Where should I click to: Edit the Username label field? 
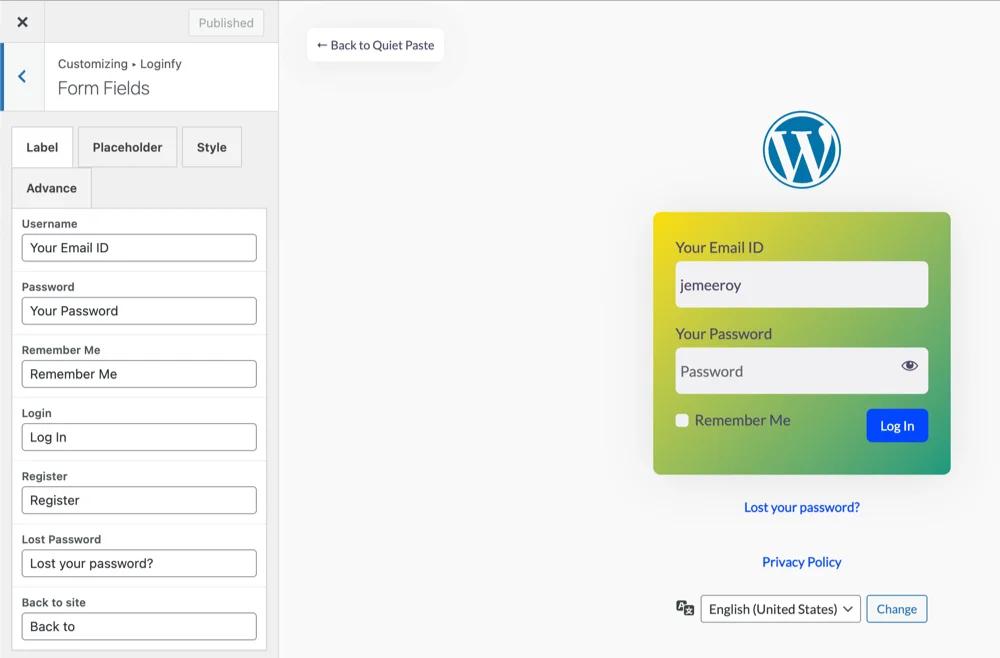pos(139,247)
